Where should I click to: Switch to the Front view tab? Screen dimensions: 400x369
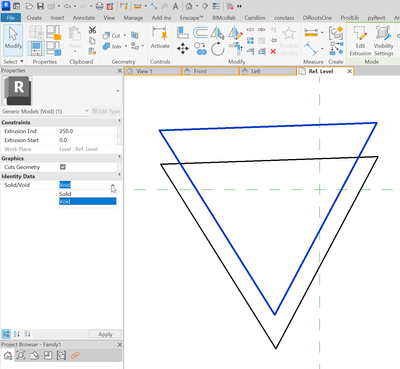(210, 71)
